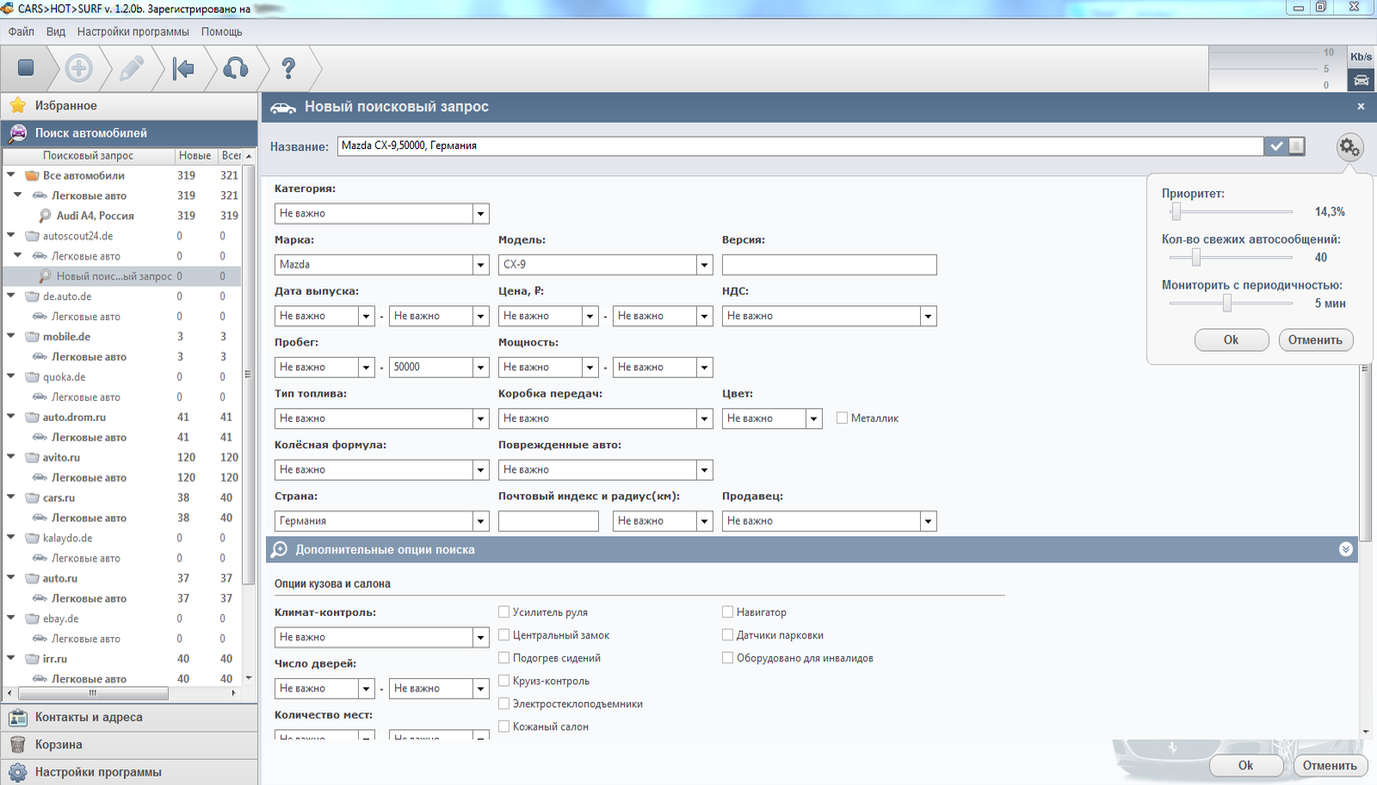The width and height of the screenshot is (1377, 785).
Task: Click folder icon next to mobile.de
Action: coord(32,336)
